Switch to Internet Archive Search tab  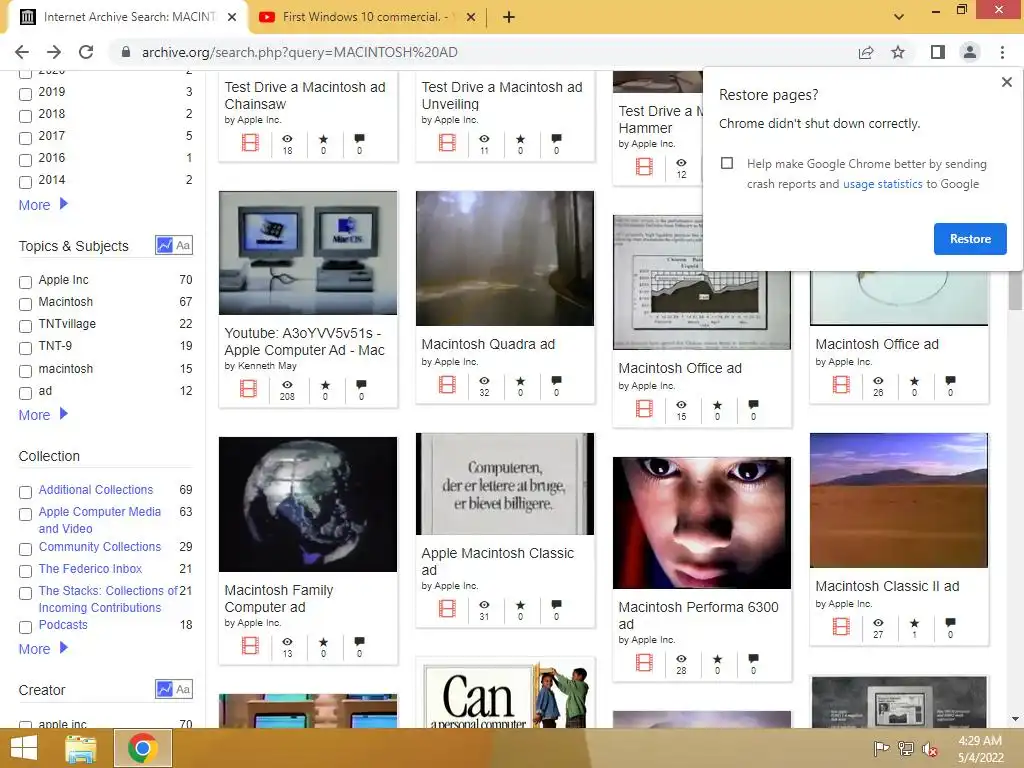[129, 17]
